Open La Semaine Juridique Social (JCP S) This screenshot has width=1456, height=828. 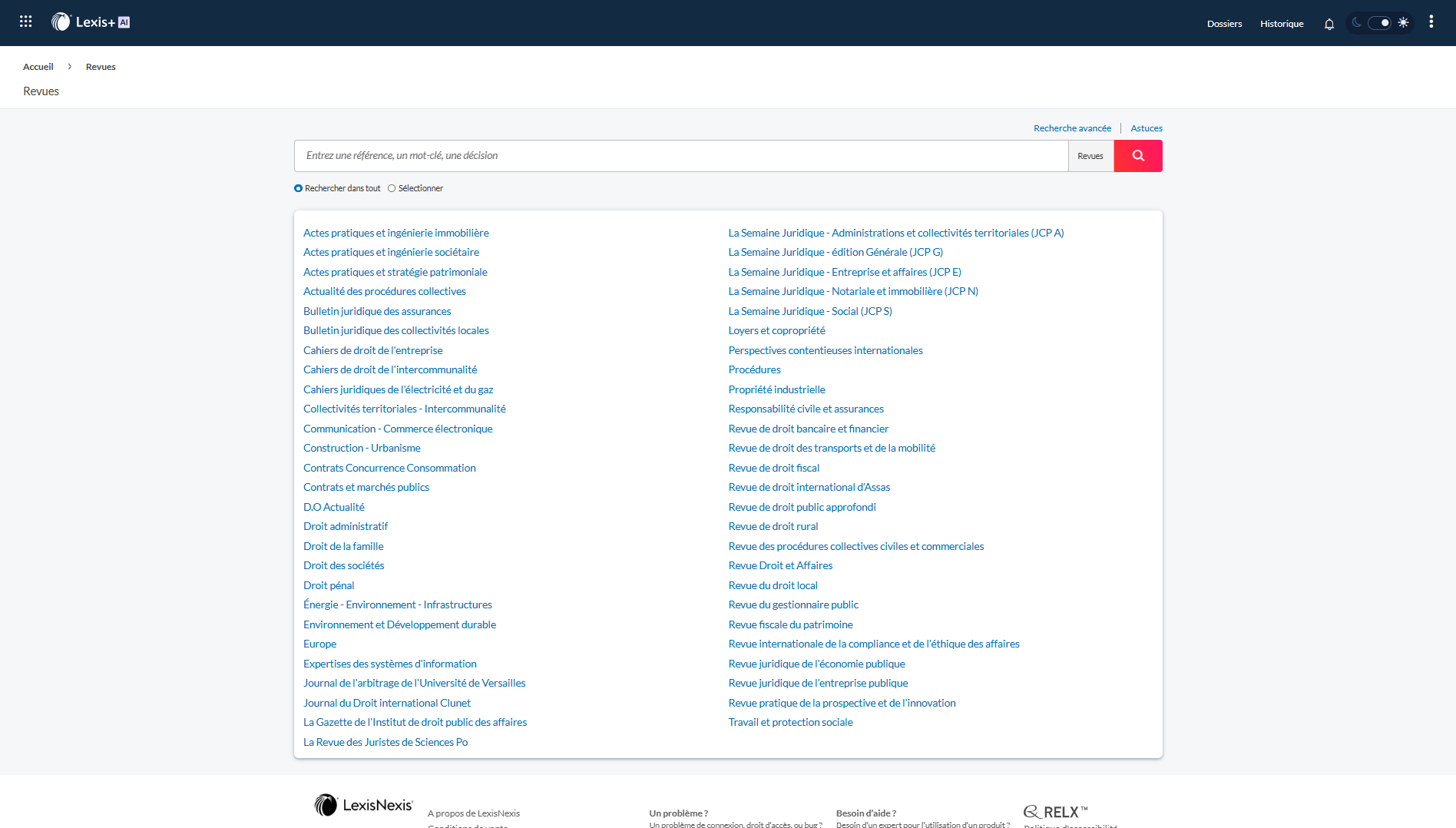click(810, 311)
